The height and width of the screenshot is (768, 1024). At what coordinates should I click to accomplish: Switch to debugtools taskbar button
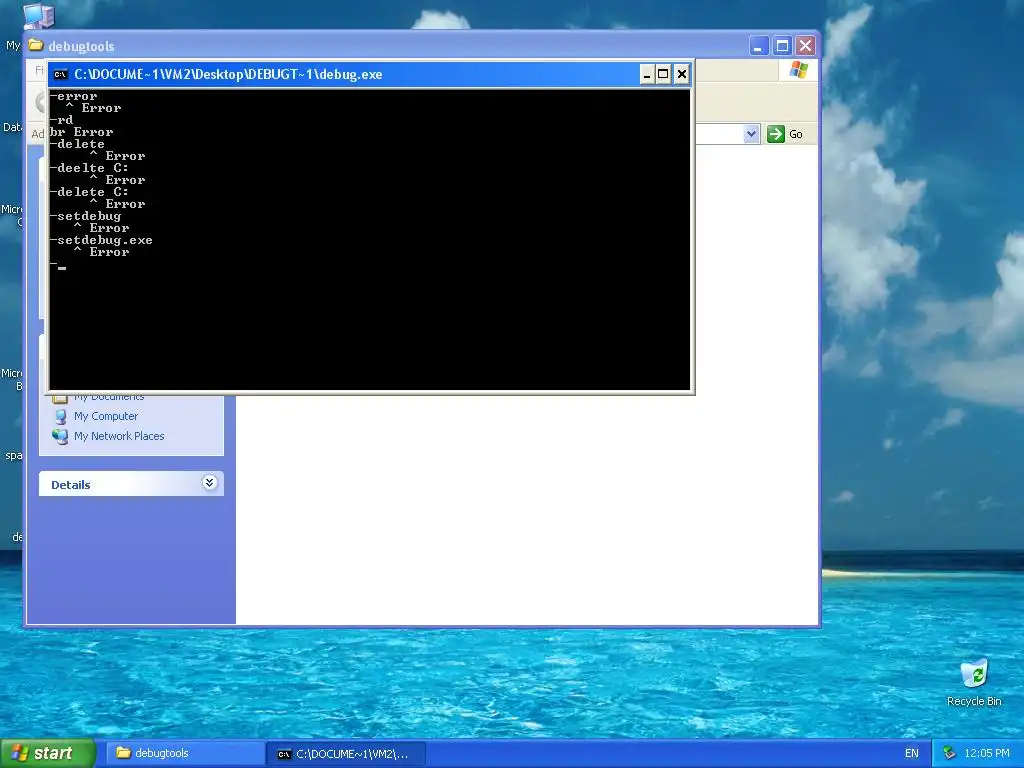click(185, 754)
